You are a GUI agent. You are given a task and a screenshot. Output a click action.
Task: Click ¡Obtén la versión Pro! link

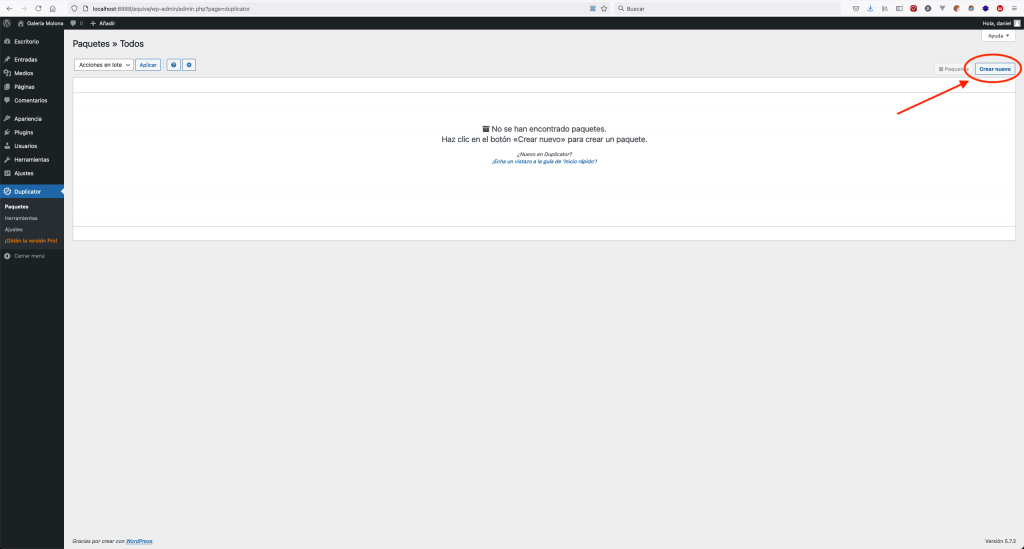click(31, 241)
